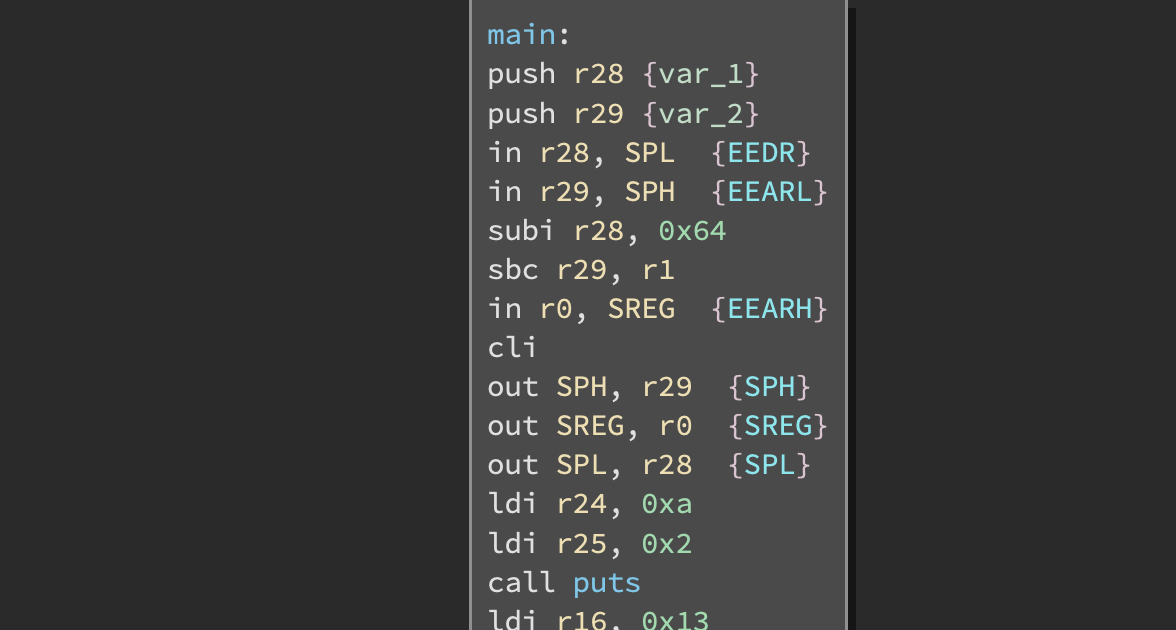Select the 0x2 constant on ldi r25 line
Screen dimensions: 1176x630
click(666, 544)
